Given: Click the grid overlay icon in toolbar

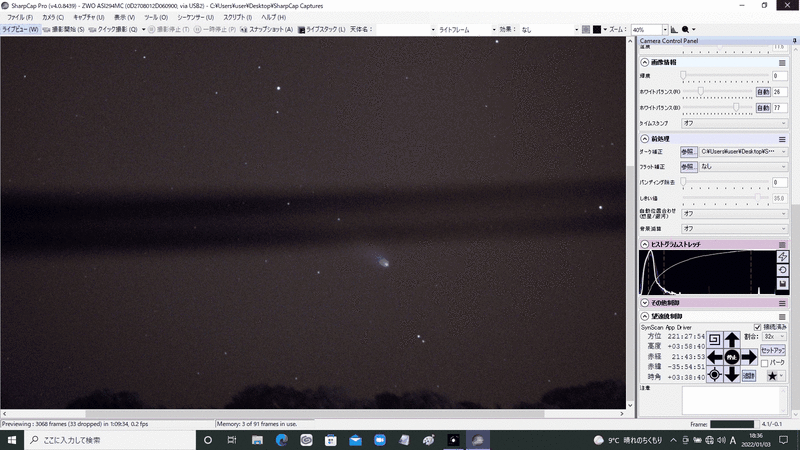Looking at the screenshot, I should pos(586,30).
